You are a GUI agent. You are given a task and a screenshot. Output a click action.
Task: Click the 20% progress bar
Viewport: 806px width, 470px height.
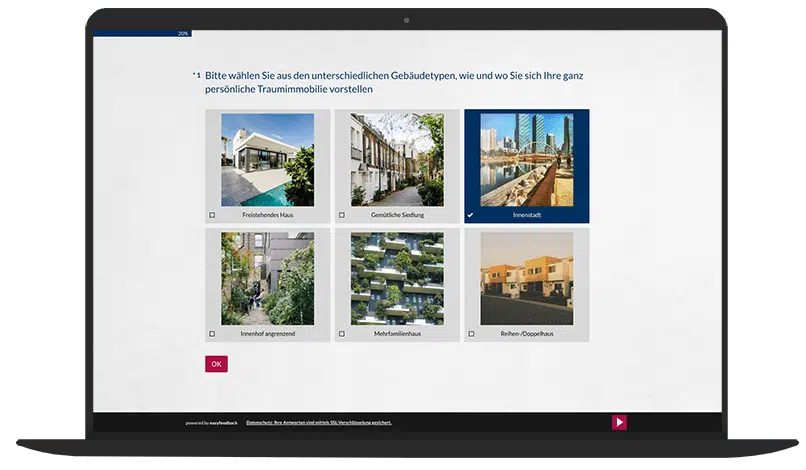[142, 33]
